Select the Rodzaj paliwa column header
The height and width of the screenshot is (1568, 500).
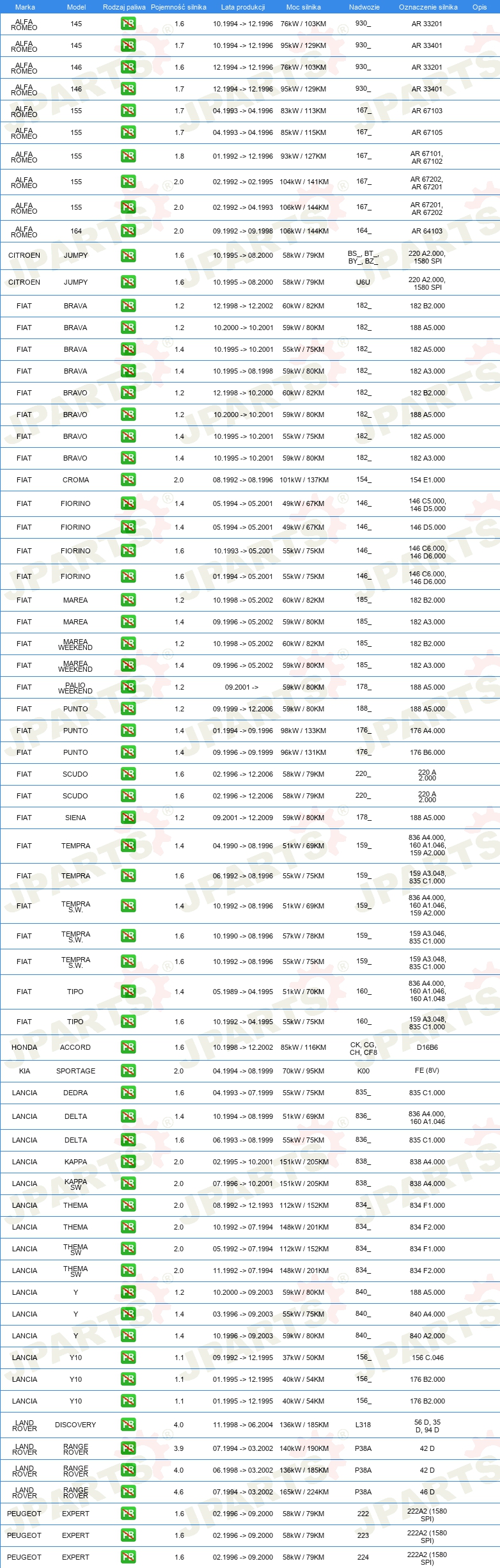coord(124,7)
